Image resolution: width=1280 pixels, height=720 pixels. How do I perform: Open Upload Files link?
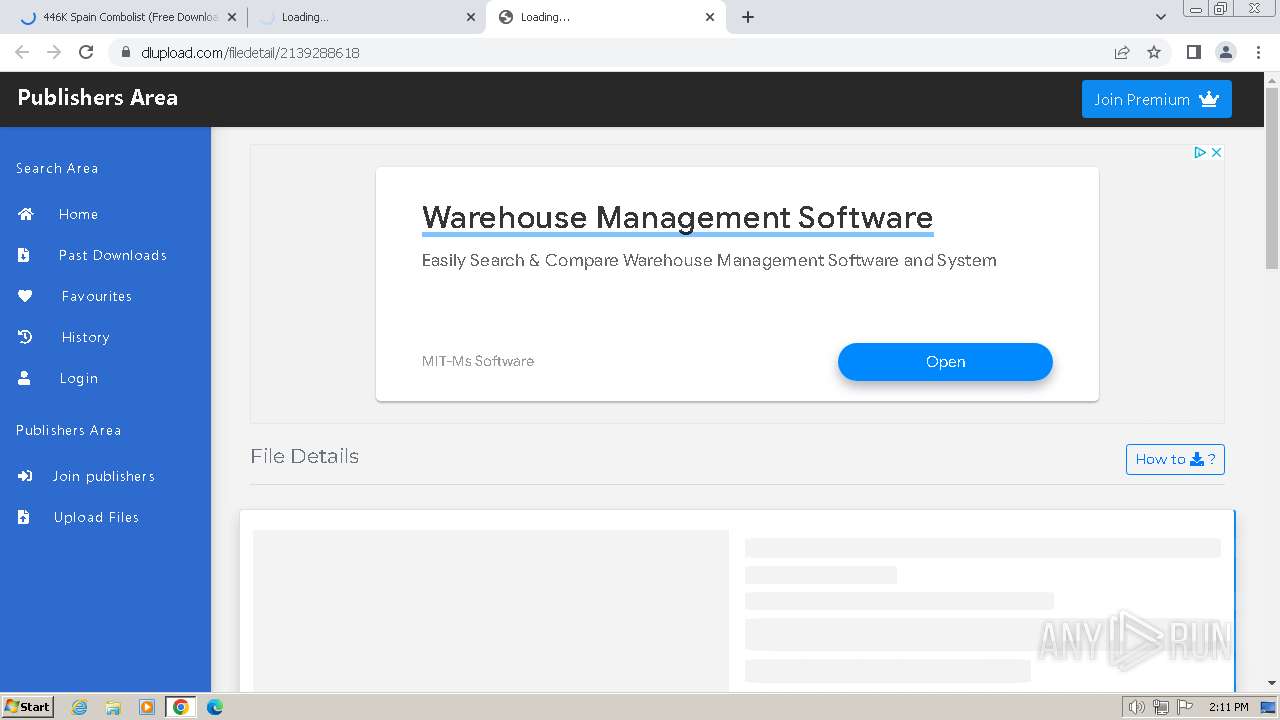pyautogui.click(x=96, y=517)
